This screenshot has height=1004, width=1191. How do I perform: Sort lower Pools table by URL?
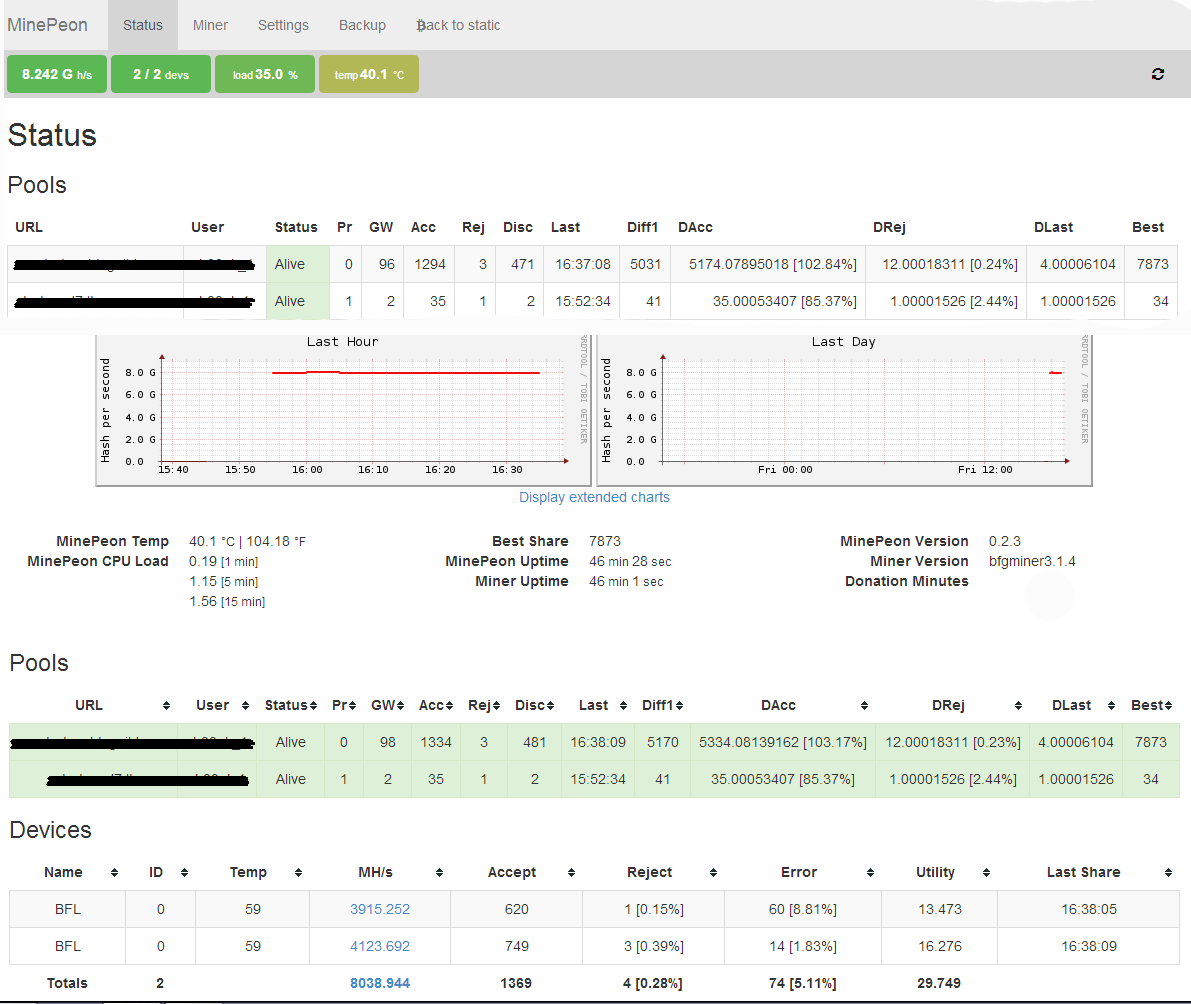[93, 706]
